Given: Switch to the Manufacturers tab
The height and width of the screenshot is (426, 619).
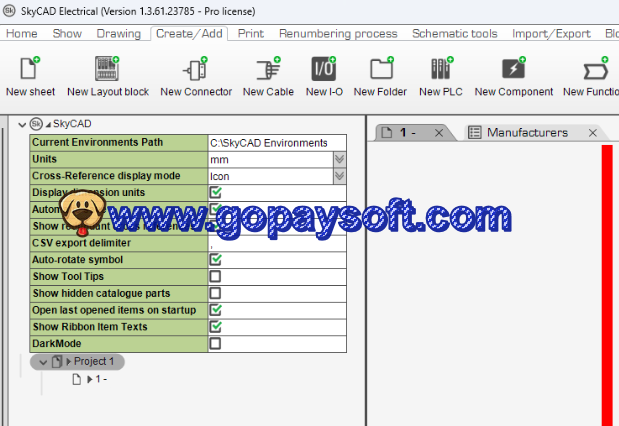Looking at the screenshot, I should 526,132.
